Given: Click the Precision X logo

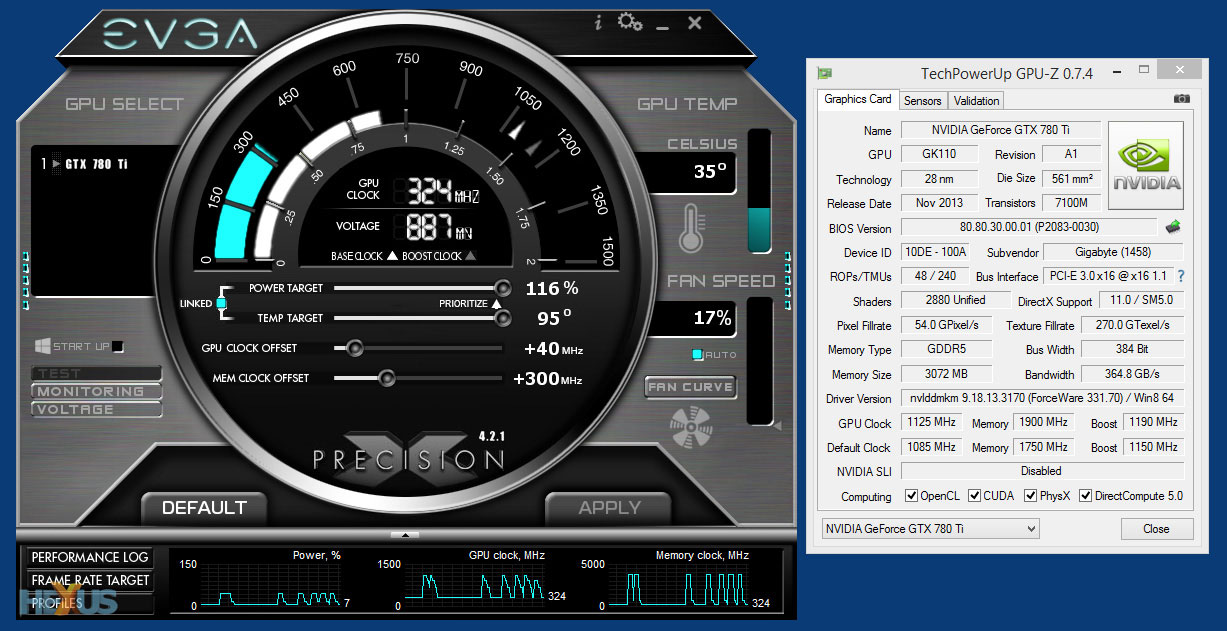Looking at the screenshot, I should coord(408,452).
